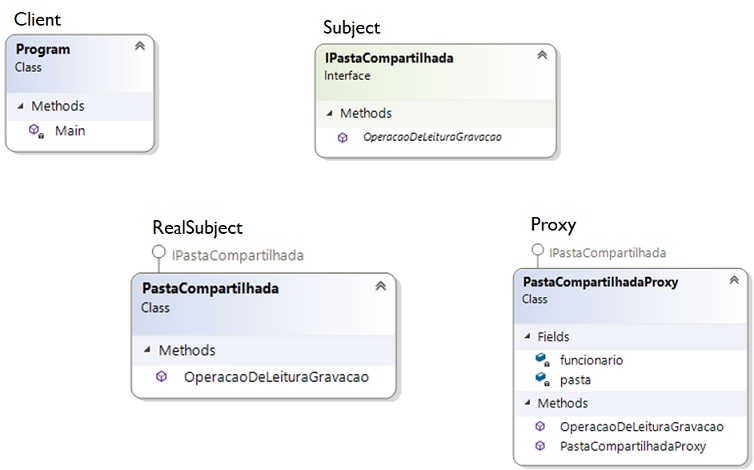The image size is (754, 470).
Task: Collapse Fields section in PastaCompartilhadaProxy
Action: tap(528, 337)
